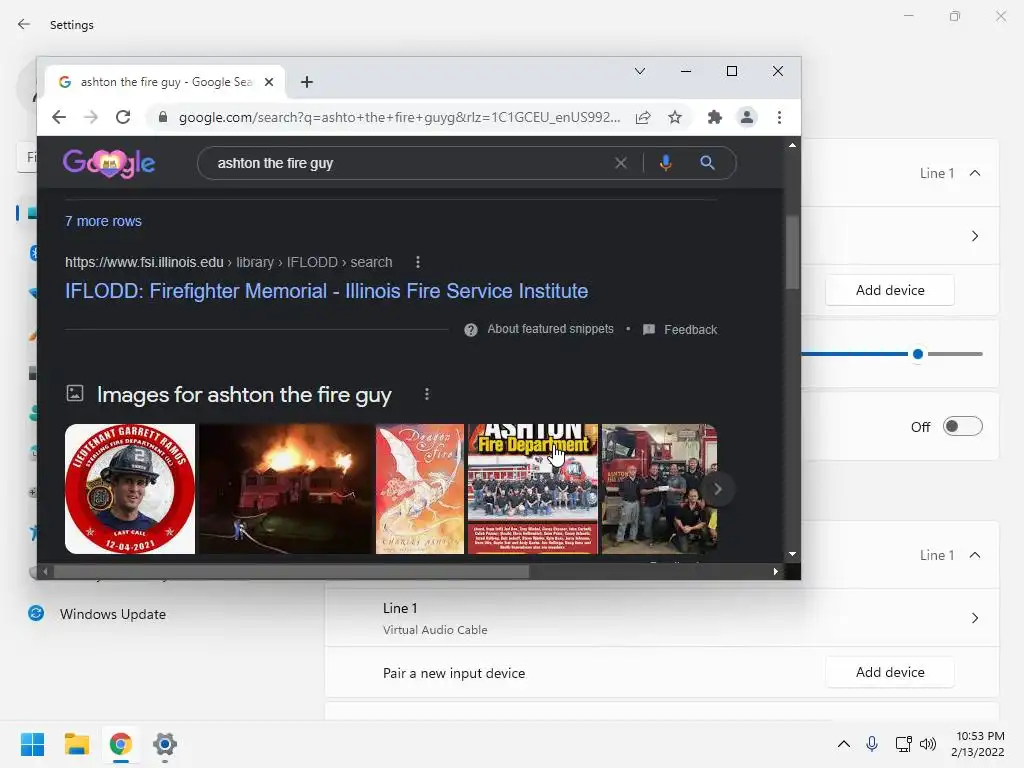The width and height of the screenshot is (1024, 768).
Task: Collapse input Line 1 section in Settings
Action: point(975,555)
